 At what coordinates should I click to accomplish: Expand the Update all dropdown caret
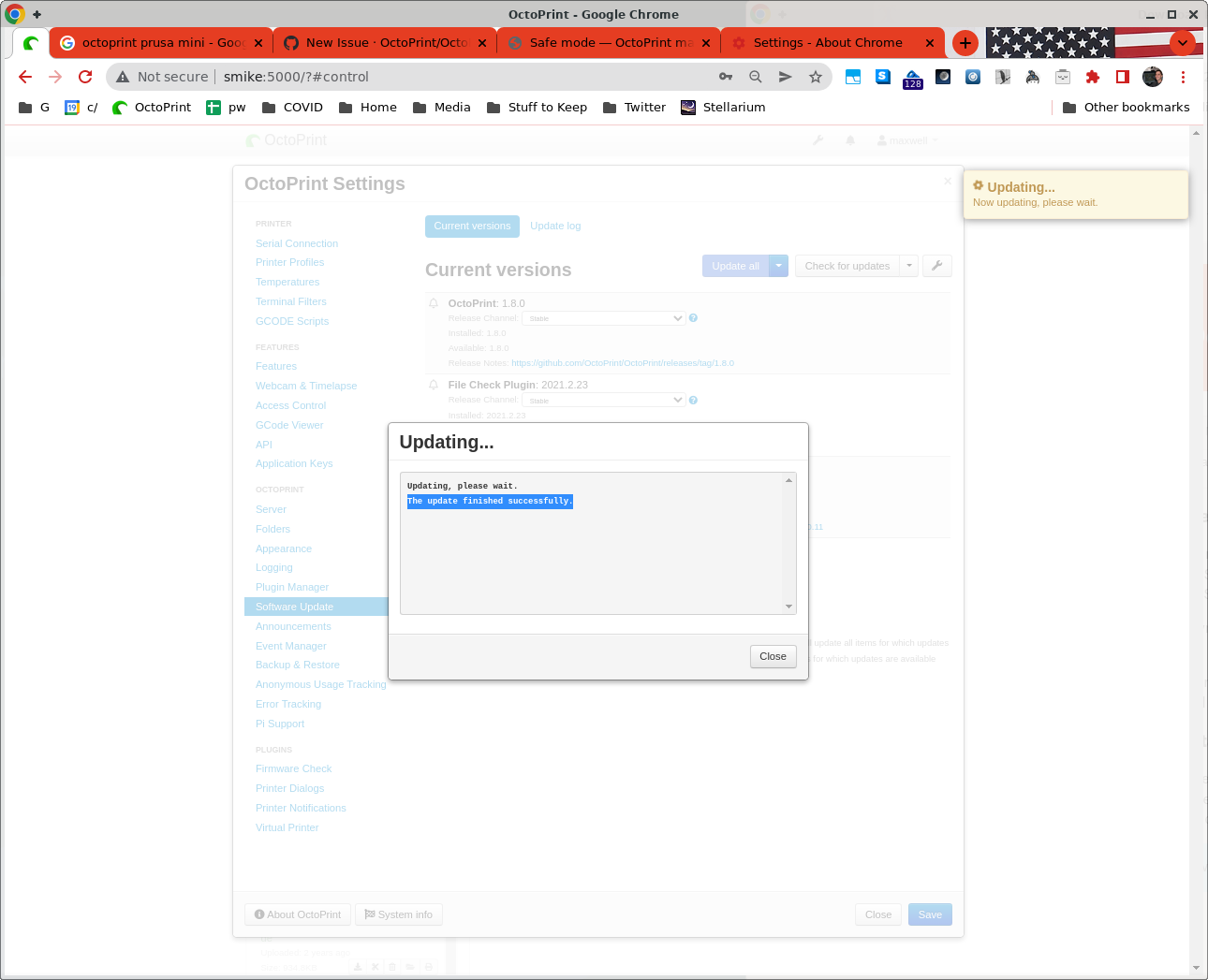point(778,266)
